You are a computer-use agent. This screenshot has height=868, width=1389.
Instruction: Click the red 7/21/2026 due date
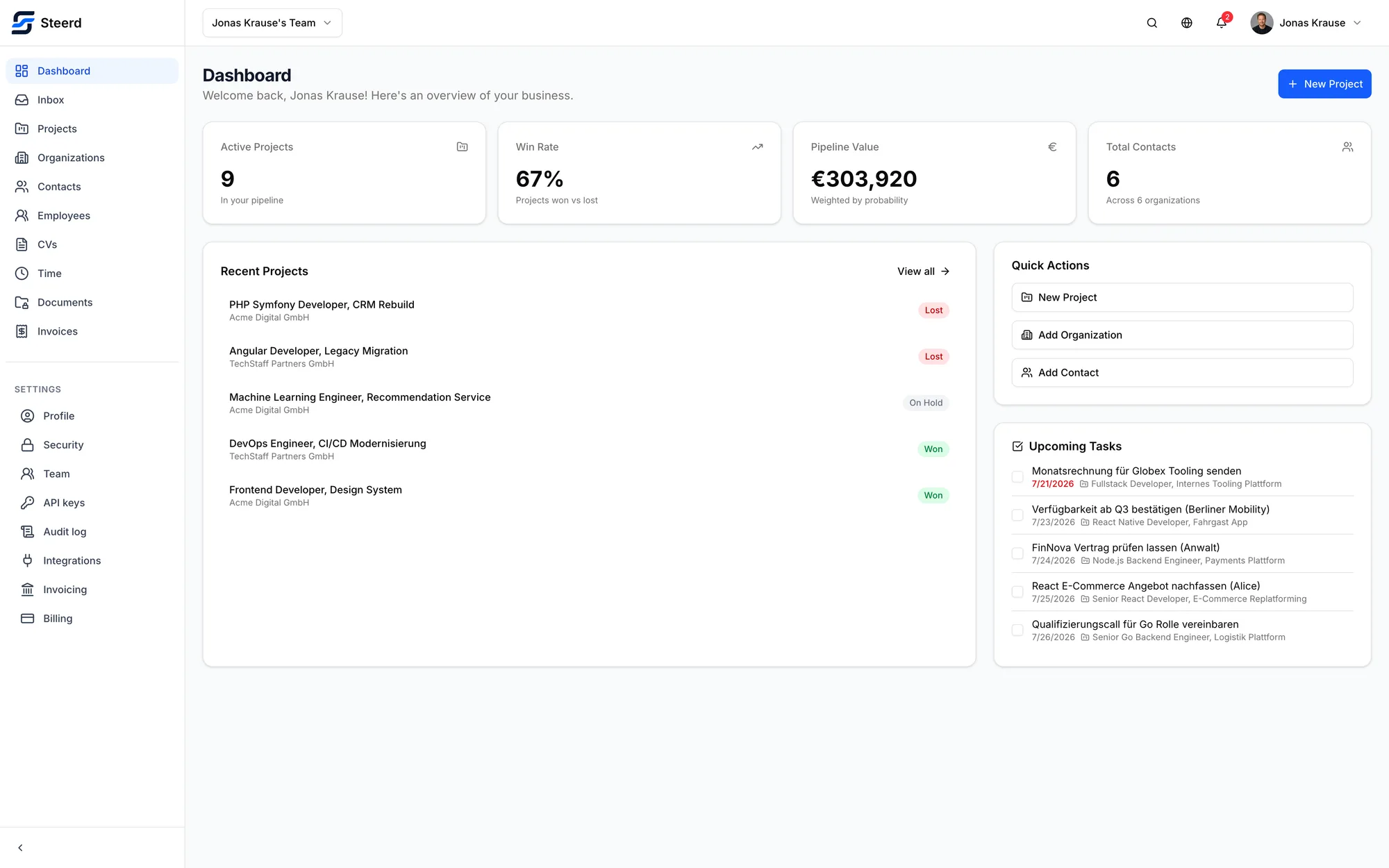tap(1052, 484)
